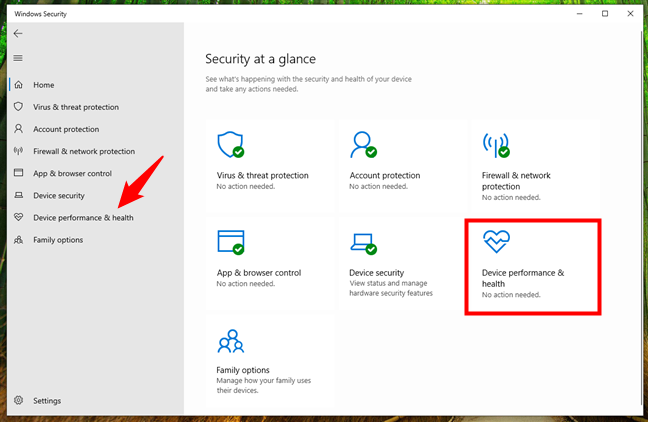Image resolution: width=648 pixels, height=422 pixels.
Task: Click 'Manage how your family uses their devices' text
Action: 264,385
